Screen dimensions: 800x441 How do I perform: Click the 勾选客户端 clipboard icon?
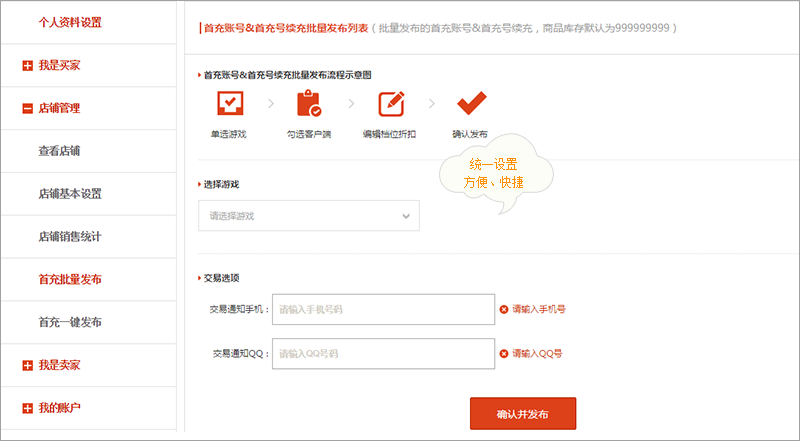(x=309, y=103)
